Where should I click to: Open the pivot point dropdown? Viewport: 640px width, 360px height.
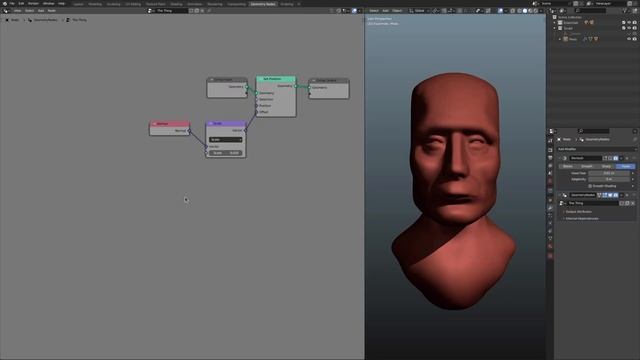pyautogui.click(x=436, y=11)
